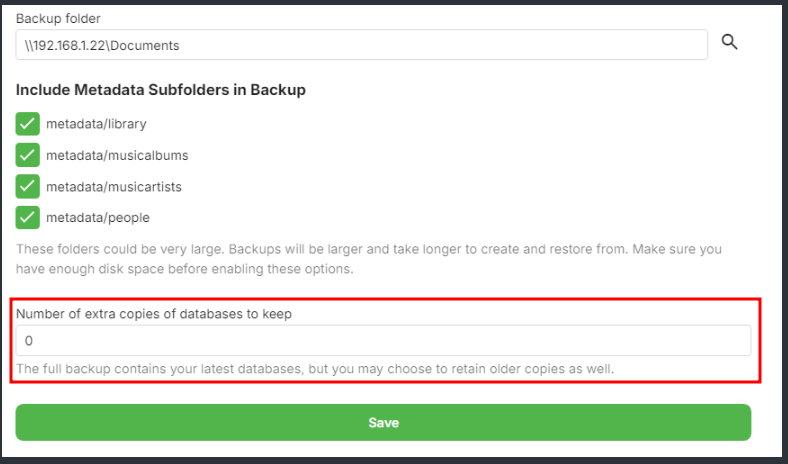Click "Number of extra copies" field label
The height and width of the screenshot is (464, 788).
pos(152,313)
